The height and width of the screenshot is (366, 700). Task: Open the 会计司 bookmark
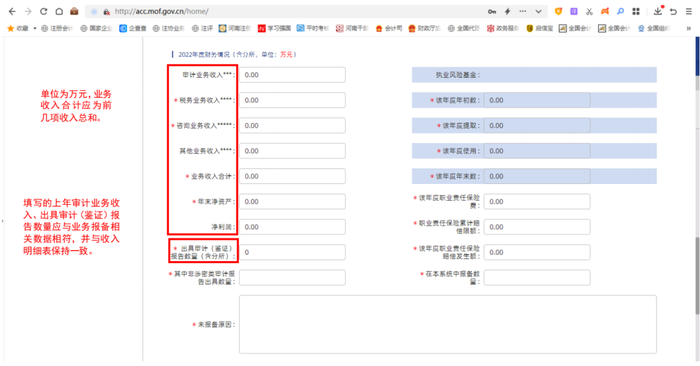pyautogui.click(x=389, y=28)
